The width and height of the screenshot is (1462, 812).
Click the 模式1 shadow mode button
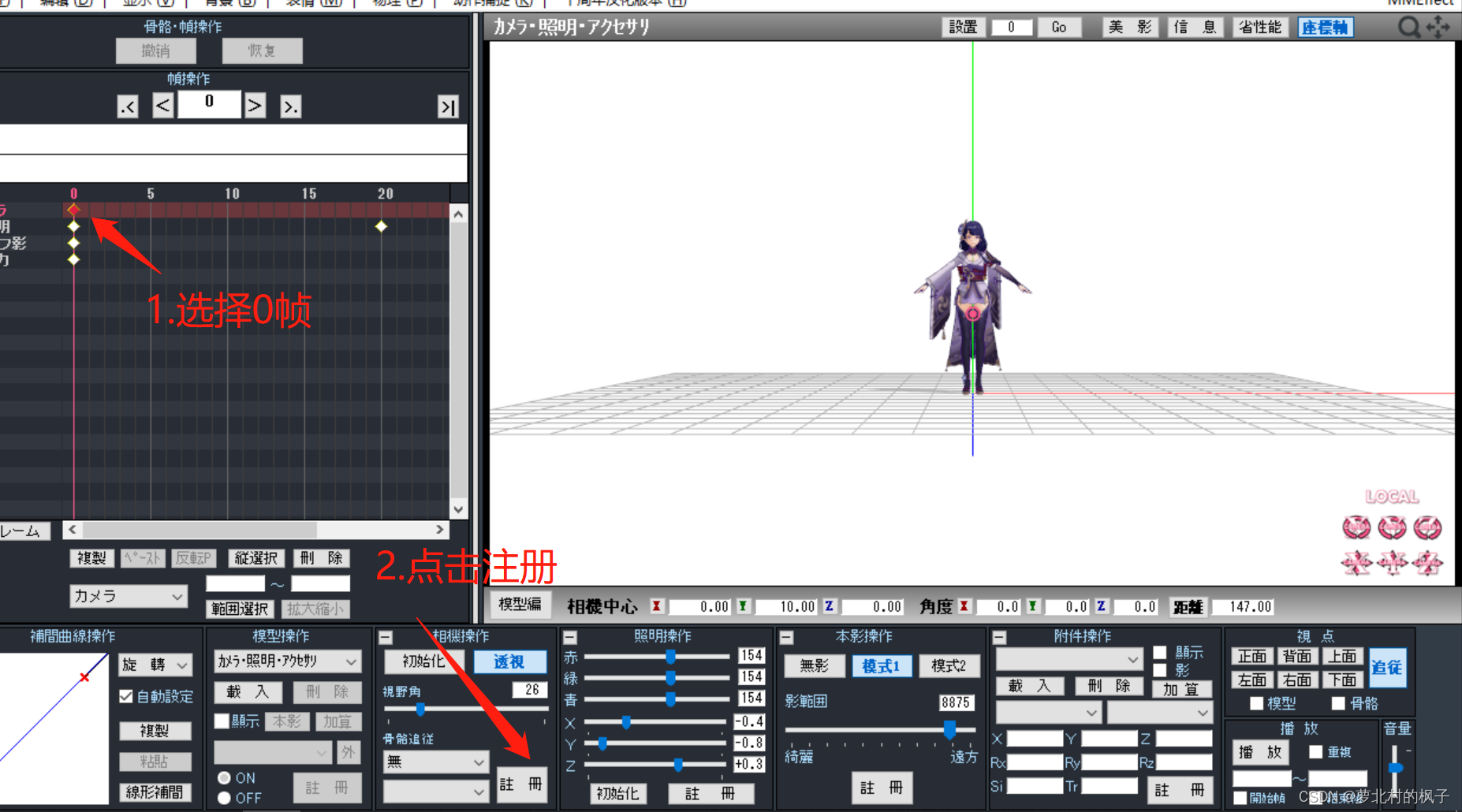click(882, 666)
